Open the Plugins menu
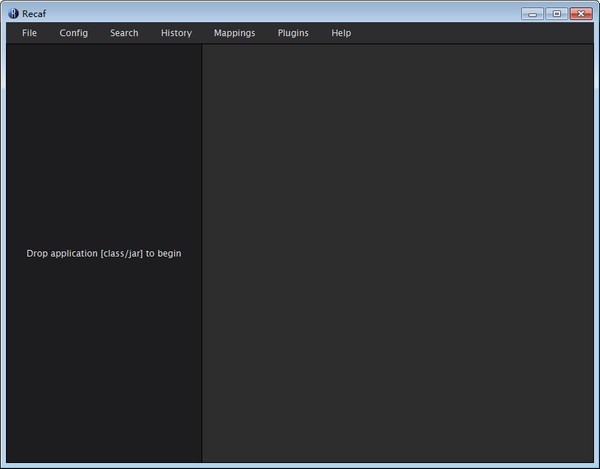The height and width of the screenshot is (469, 600). click(293, 33)
